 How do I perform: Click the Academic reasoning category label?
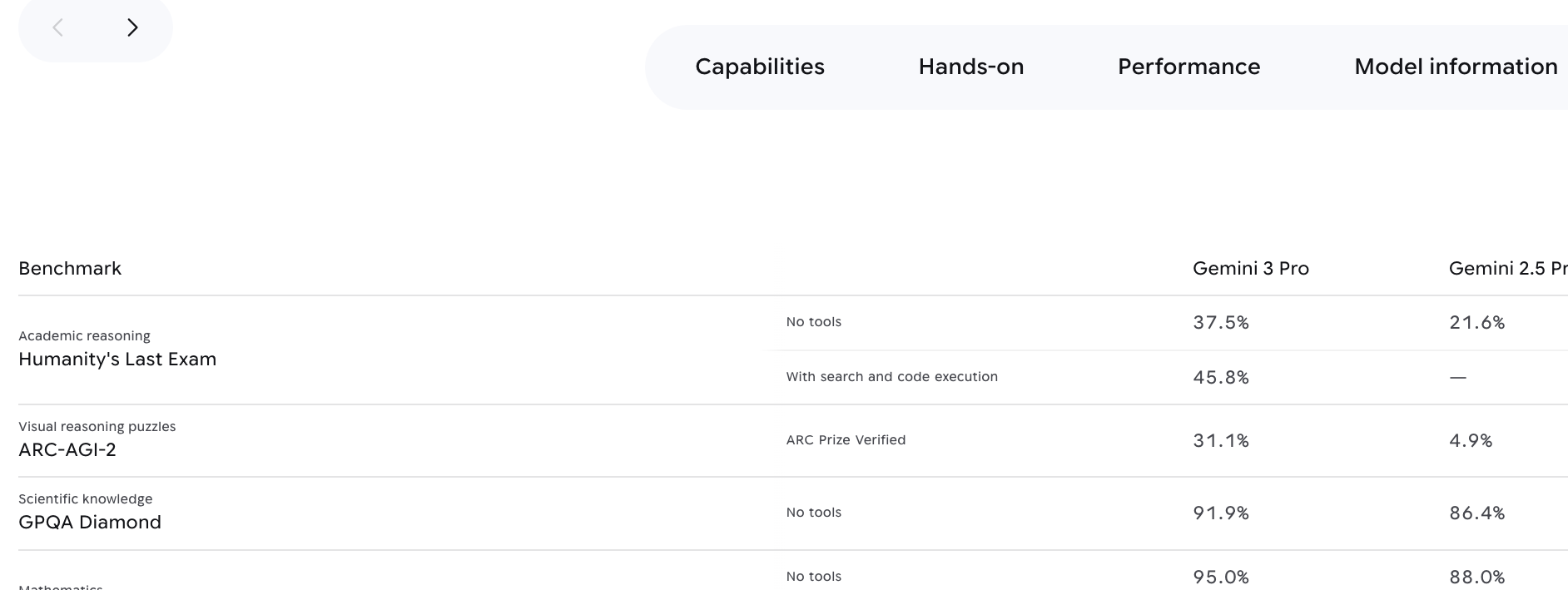click(84, 335)
